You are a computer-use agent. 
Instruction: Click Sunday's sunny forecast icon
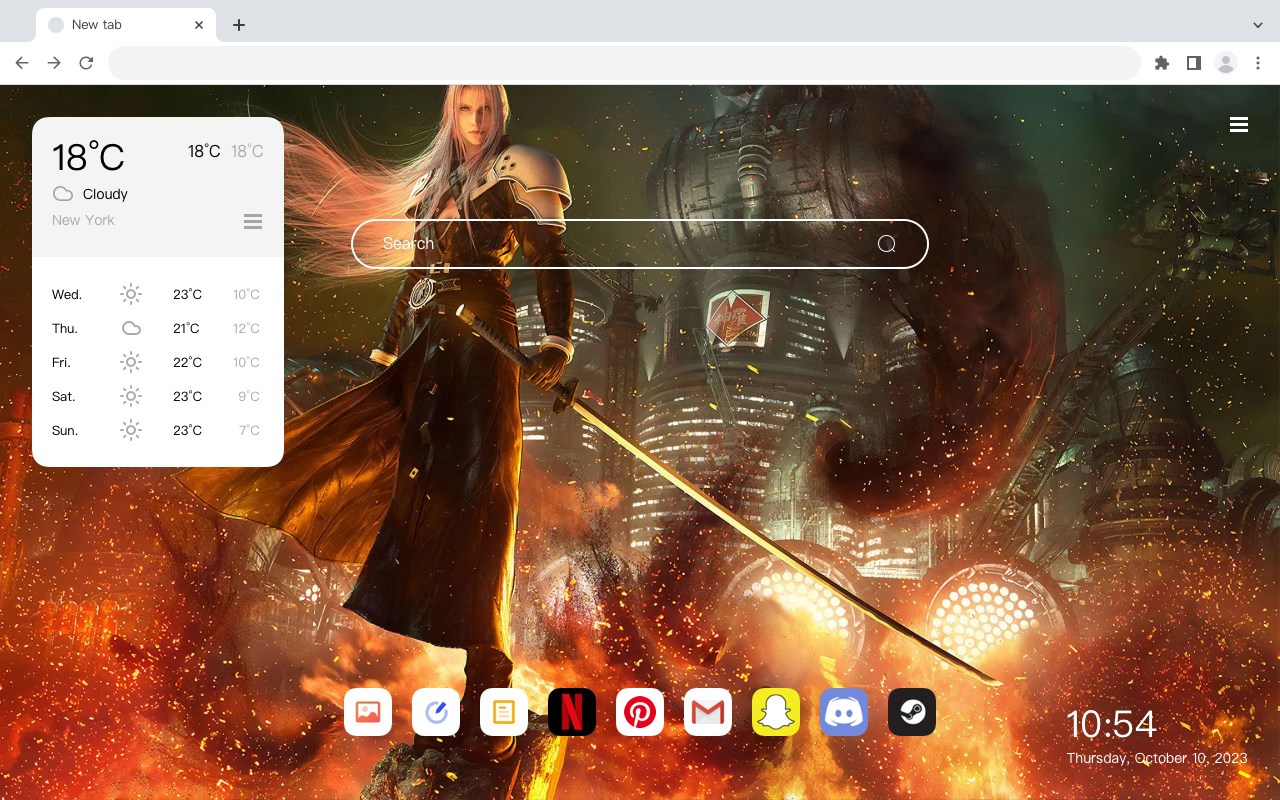131,430
